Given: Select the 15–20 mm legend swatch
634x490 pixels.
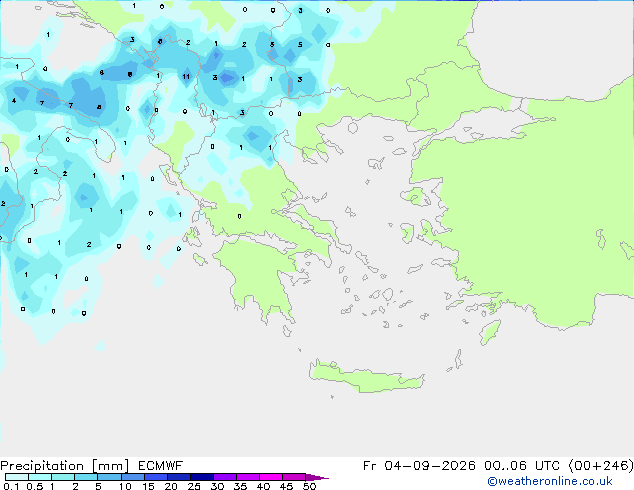Looking at the screenshot, I should pos(155,477).
